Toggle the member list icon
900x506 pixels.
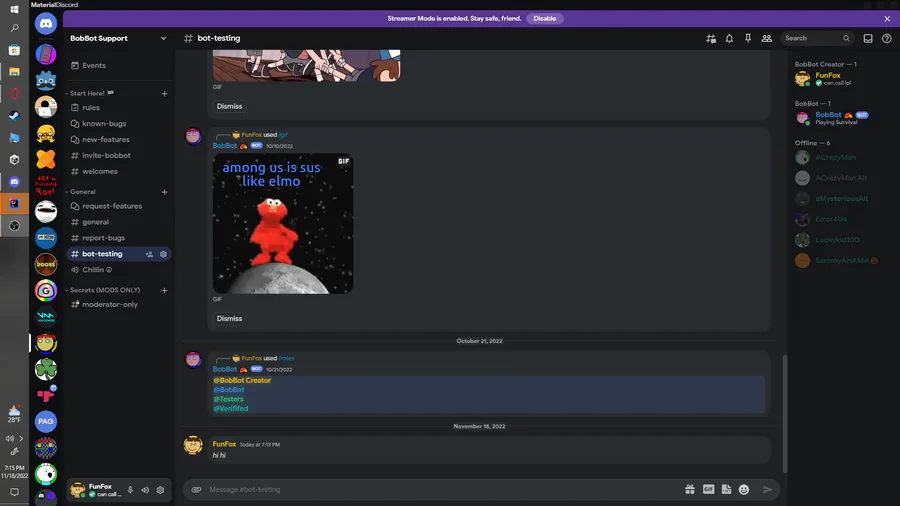[x=767, y=38]
